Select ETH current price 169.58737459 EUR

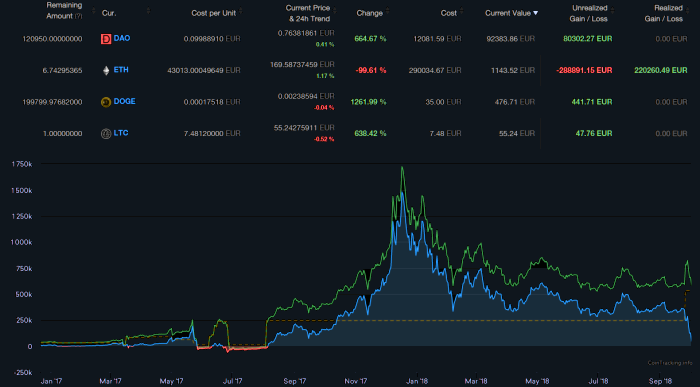302,65
